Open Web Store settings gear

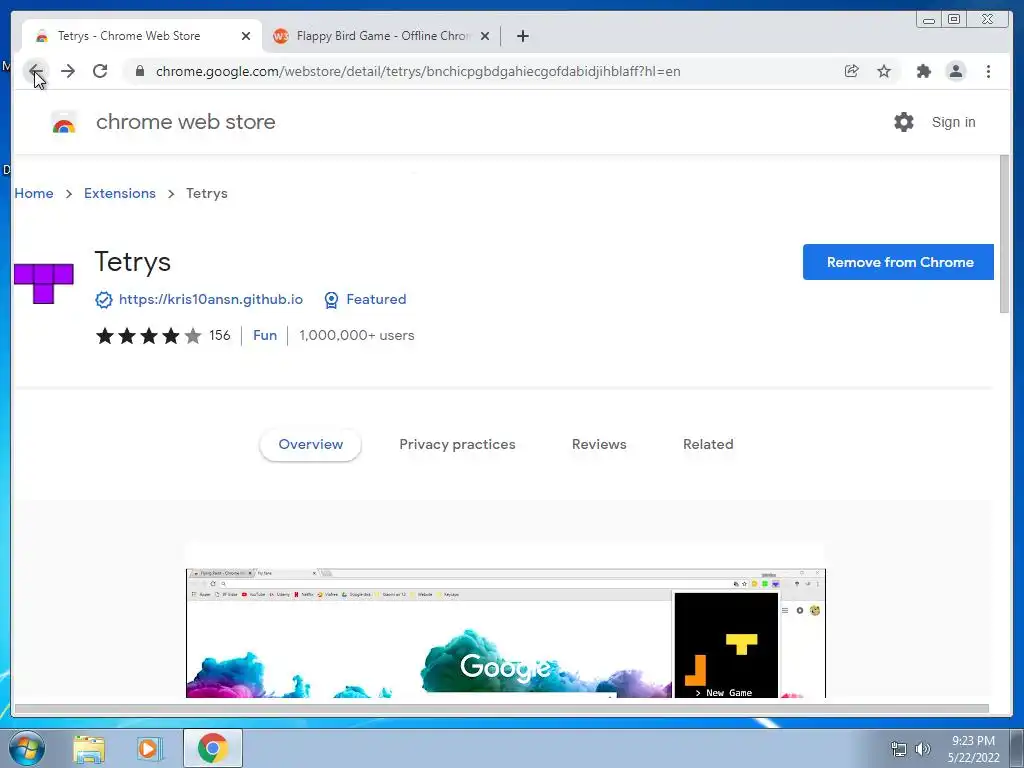click(x=904, y=122)
